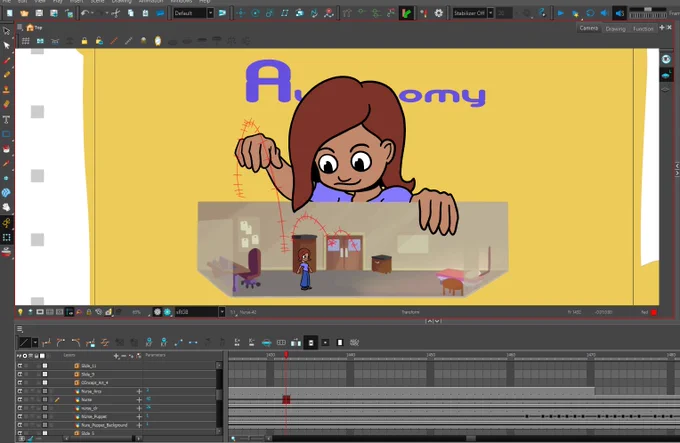This screenshot has height=443, width=680.
Task: Click the stabilizer value input field
Action: click(x=503, y=13)
